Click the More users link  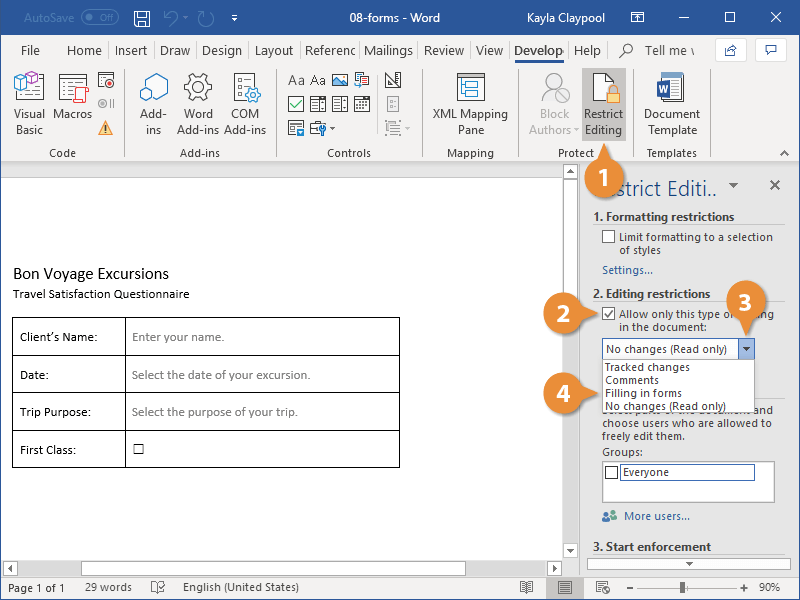(657, 516)
